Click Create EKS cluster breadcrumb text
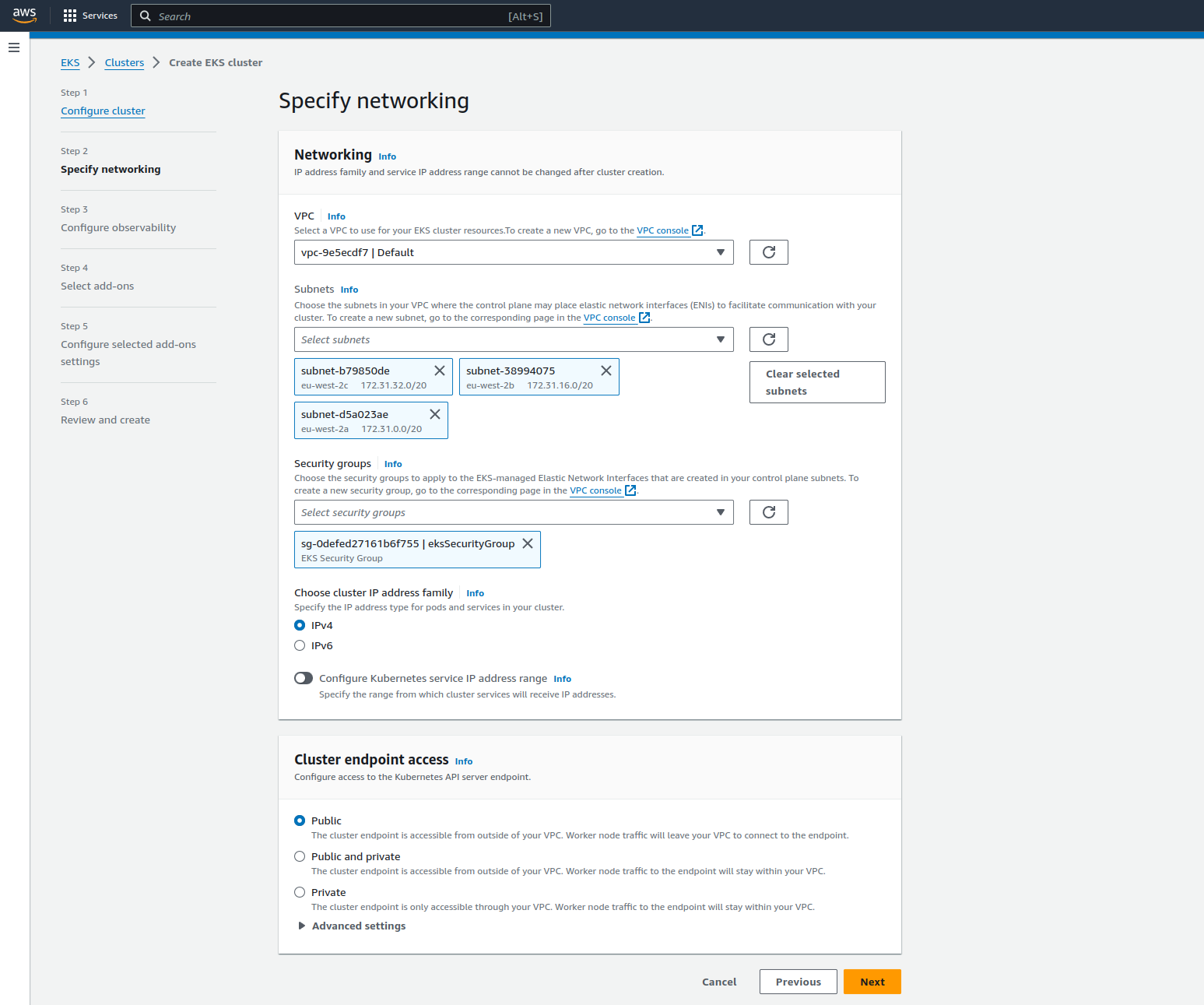The image size is (1204, 1005). tap(216, 62)
